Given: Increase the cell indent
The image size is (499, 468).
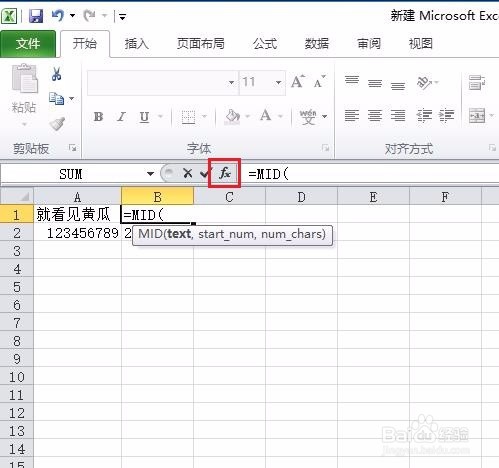Looking at the screenshot, I should (447, 116).
